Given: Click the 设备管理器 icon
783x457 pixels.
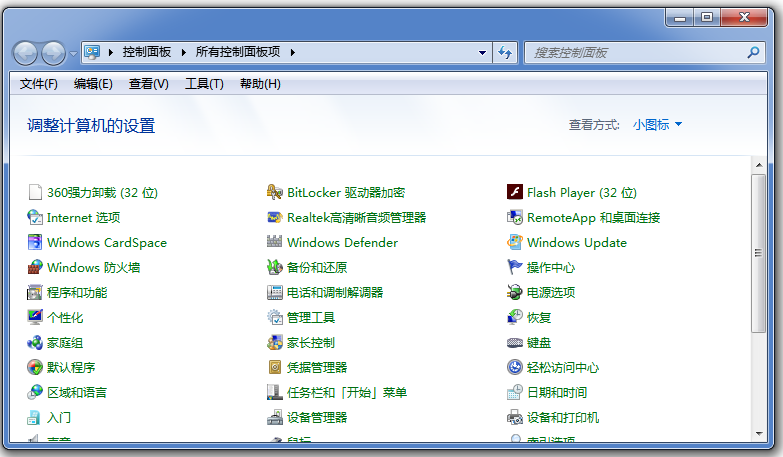Looking at the screenshot, I should 275,418.
